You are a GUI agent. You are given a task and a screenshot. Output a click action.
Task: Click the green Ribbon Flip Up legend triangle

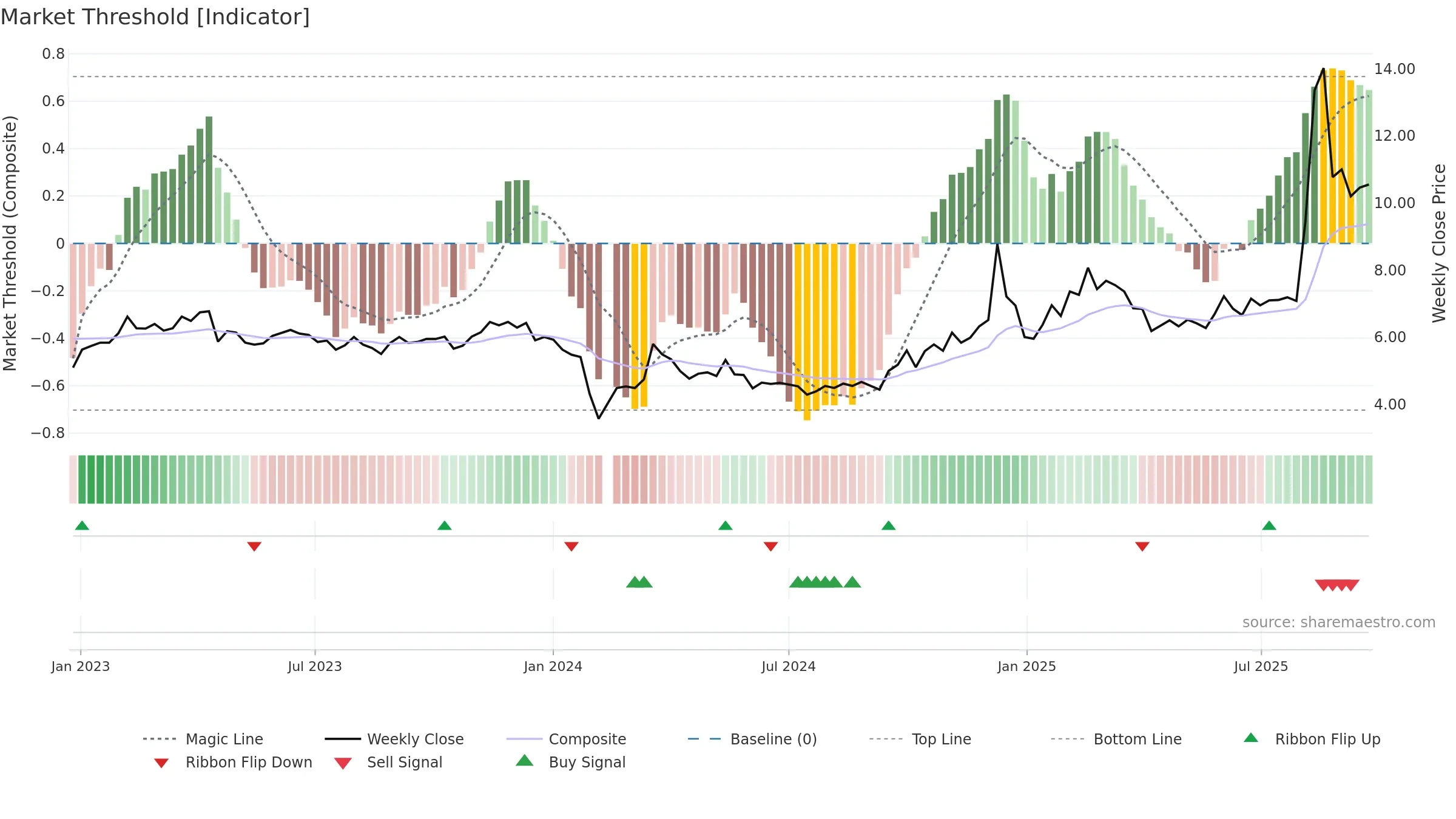tap(1251, 738)
